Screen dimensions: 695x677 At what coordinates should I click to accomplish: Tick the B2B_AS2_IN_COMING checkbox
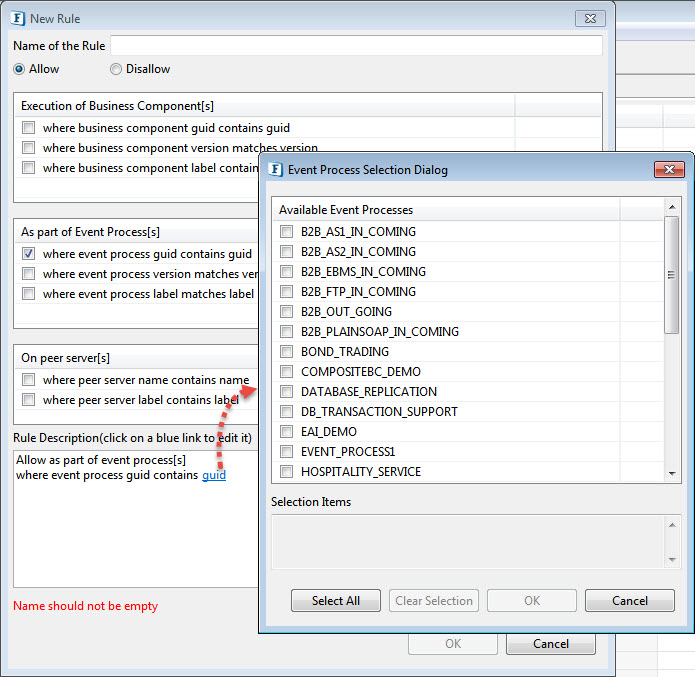point(286,251)
